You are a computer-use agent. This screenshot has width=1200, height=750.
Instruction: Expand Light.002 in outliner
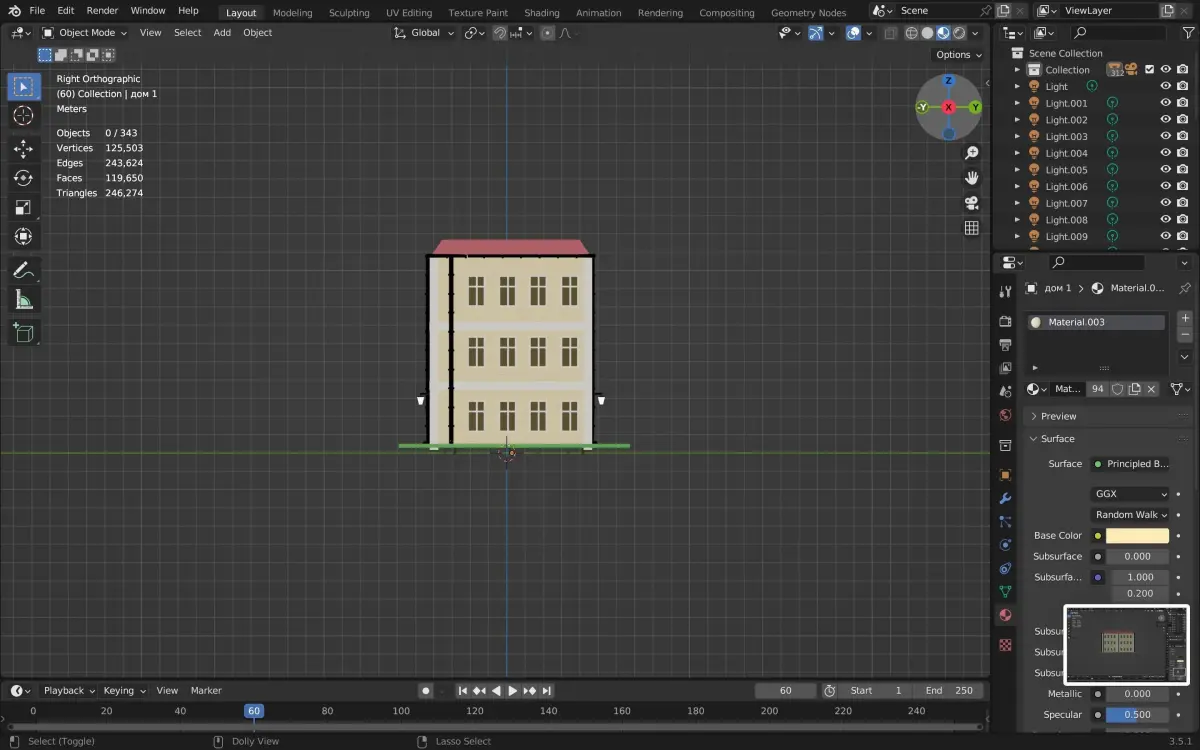pos(1018,120)
